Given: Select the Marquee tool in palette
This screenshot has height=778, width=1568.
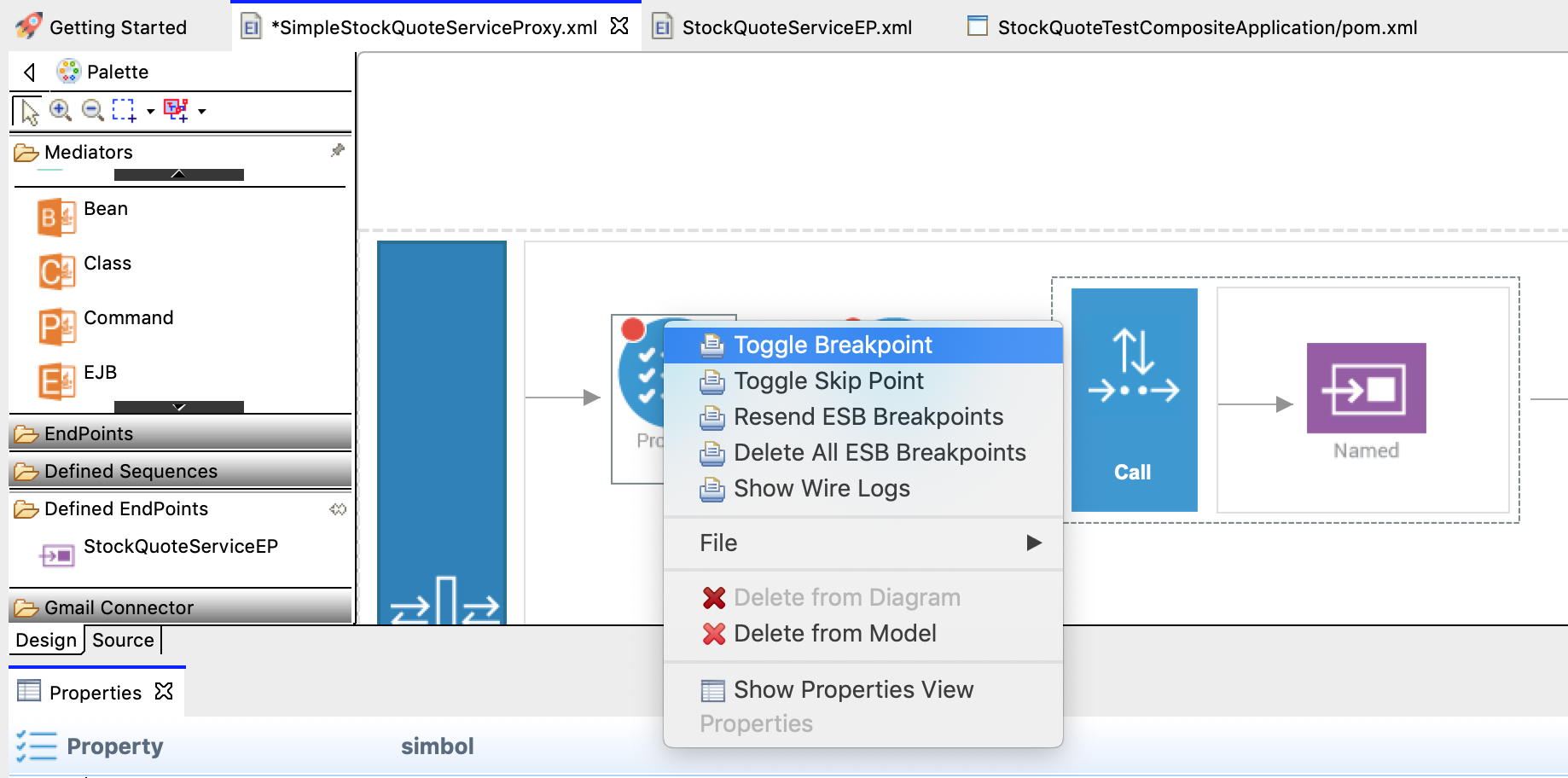Looking at the screenshot, I should coord(124,110).
